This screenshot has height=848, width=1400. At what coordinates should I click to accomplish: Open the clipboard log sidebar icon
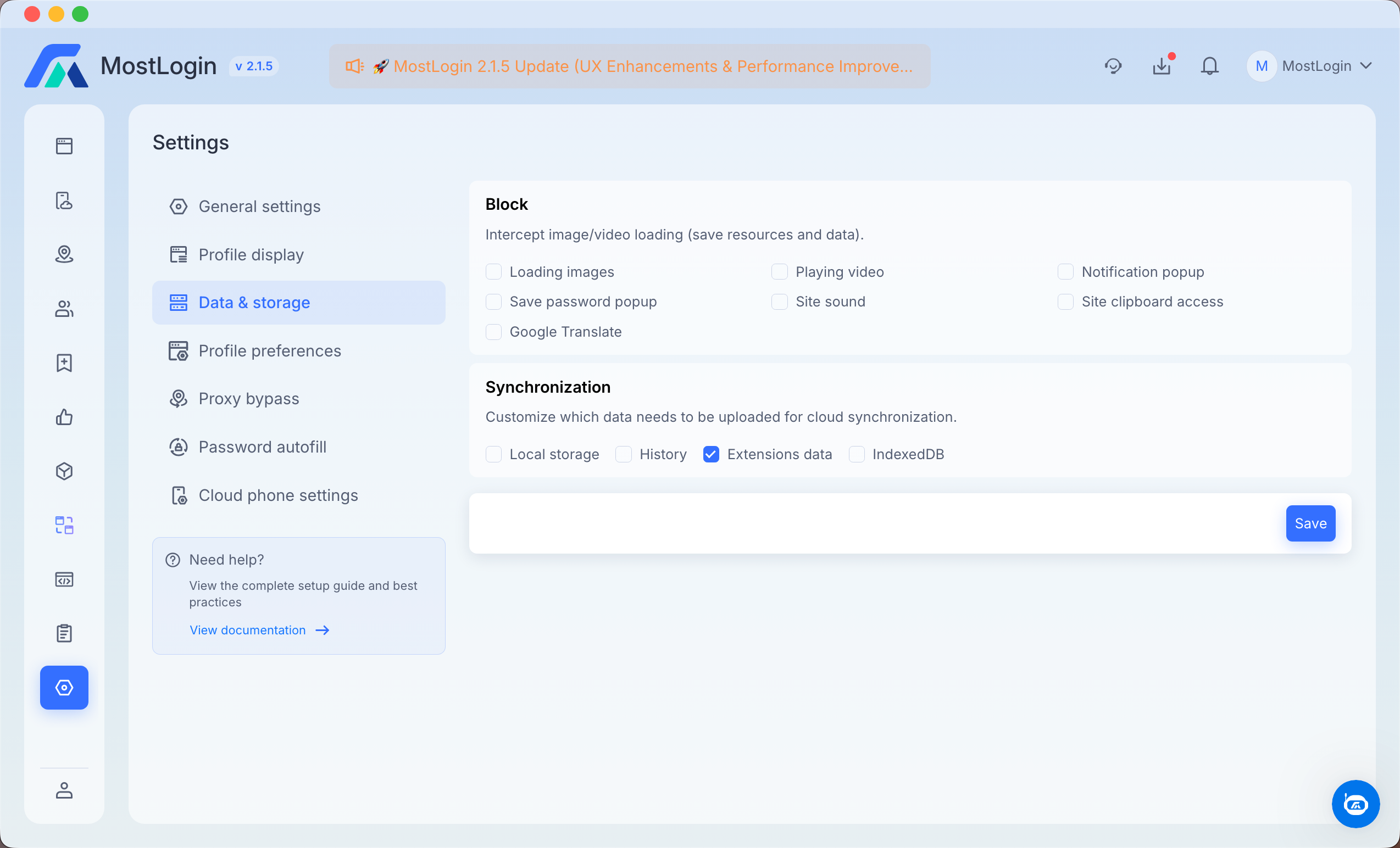(x=64, y=633)
